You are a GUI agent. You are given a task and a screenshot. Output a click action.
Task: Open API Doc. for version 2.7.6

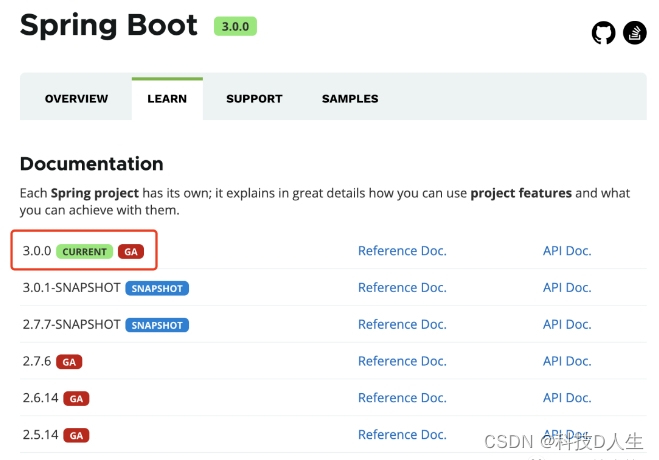pos(567,361)
